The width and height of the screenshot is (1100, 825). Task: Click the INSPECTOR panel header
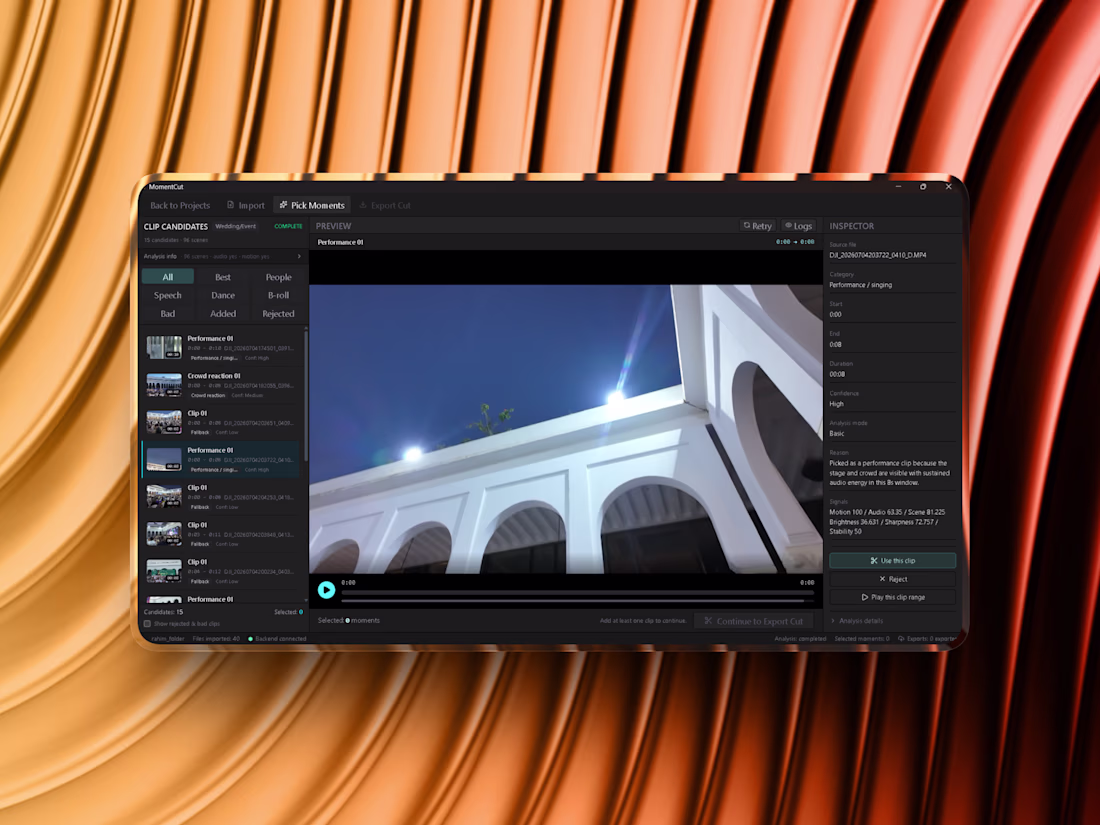pyautogui.click(x=852, y=226)
